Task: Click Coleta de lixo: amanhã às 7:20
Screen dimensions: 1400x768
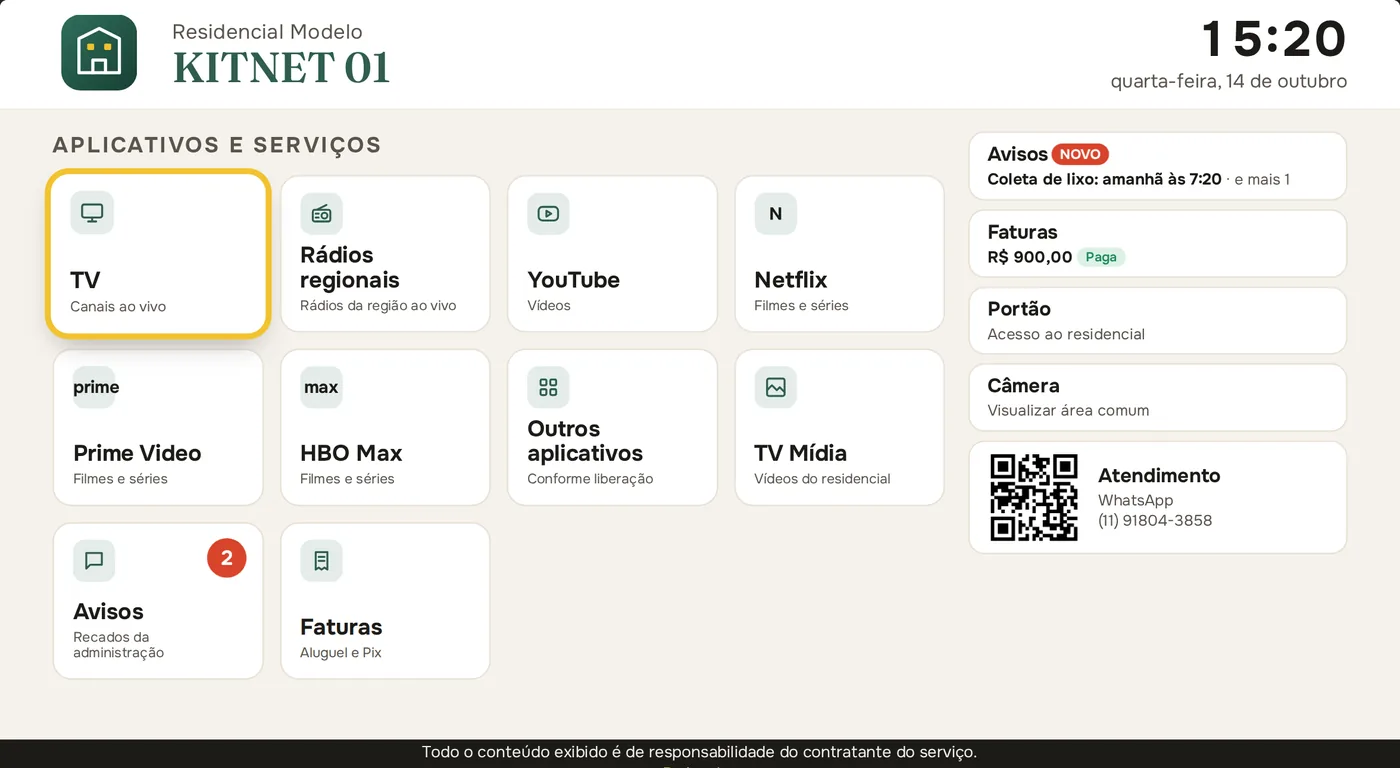Action: point(1104,179)
